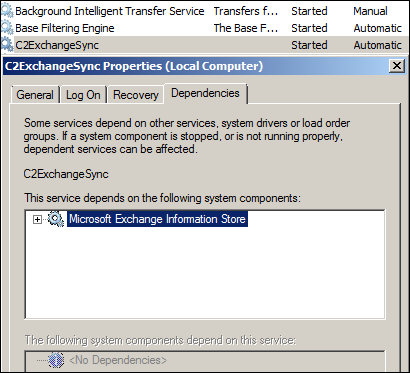Click the empty area of the depends-on list
The image size is (410, 373).
tap(205, 273)
